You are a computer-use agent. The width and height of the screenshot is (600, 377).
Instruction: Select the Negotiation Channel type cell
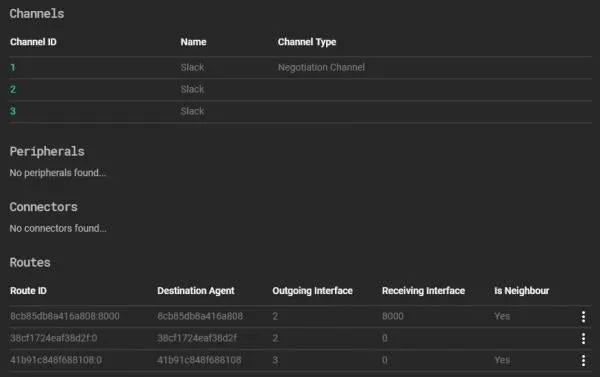(321, 67)
